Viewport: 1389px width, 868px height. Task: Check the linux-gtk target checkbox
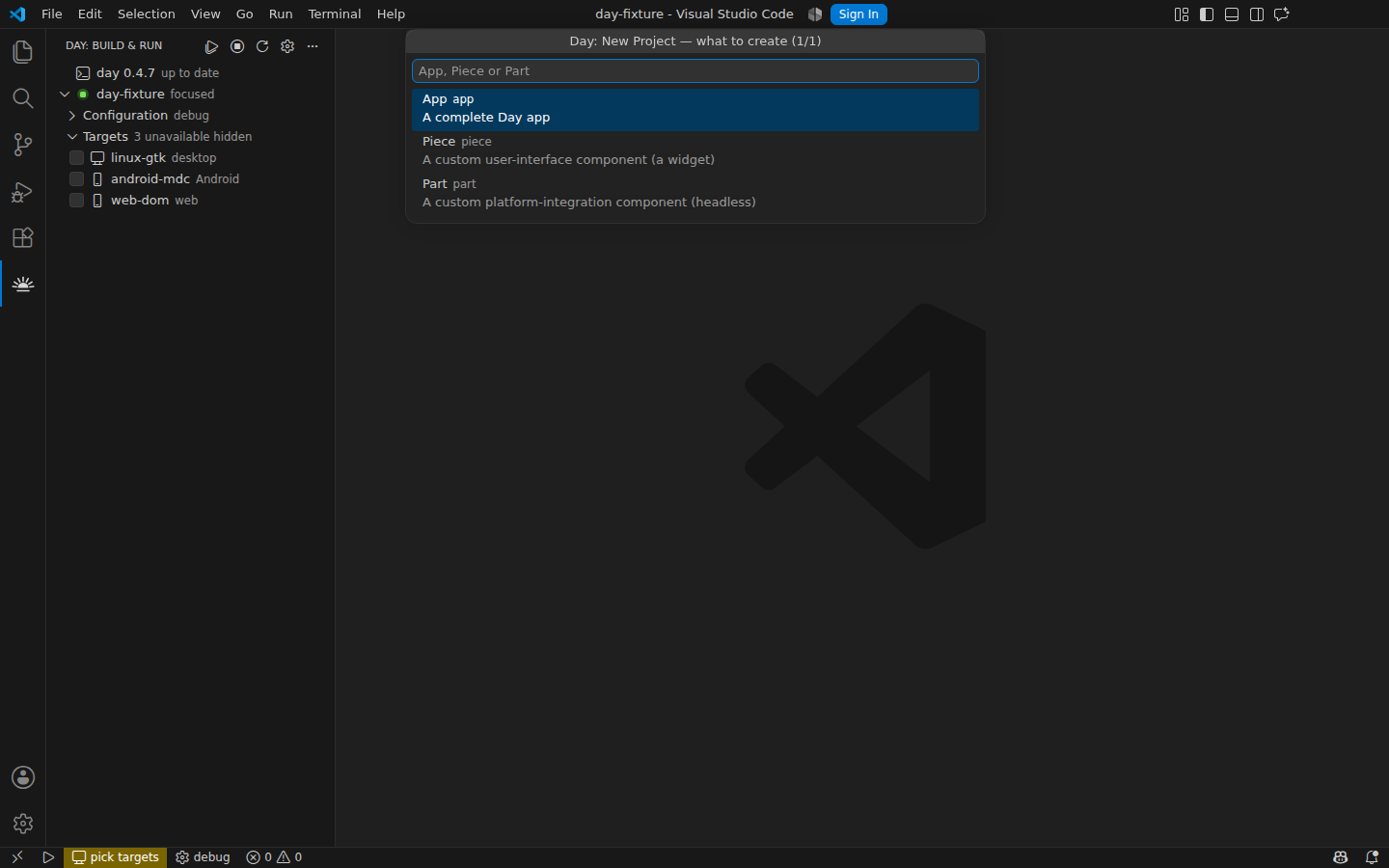click(x=77, y=158)
